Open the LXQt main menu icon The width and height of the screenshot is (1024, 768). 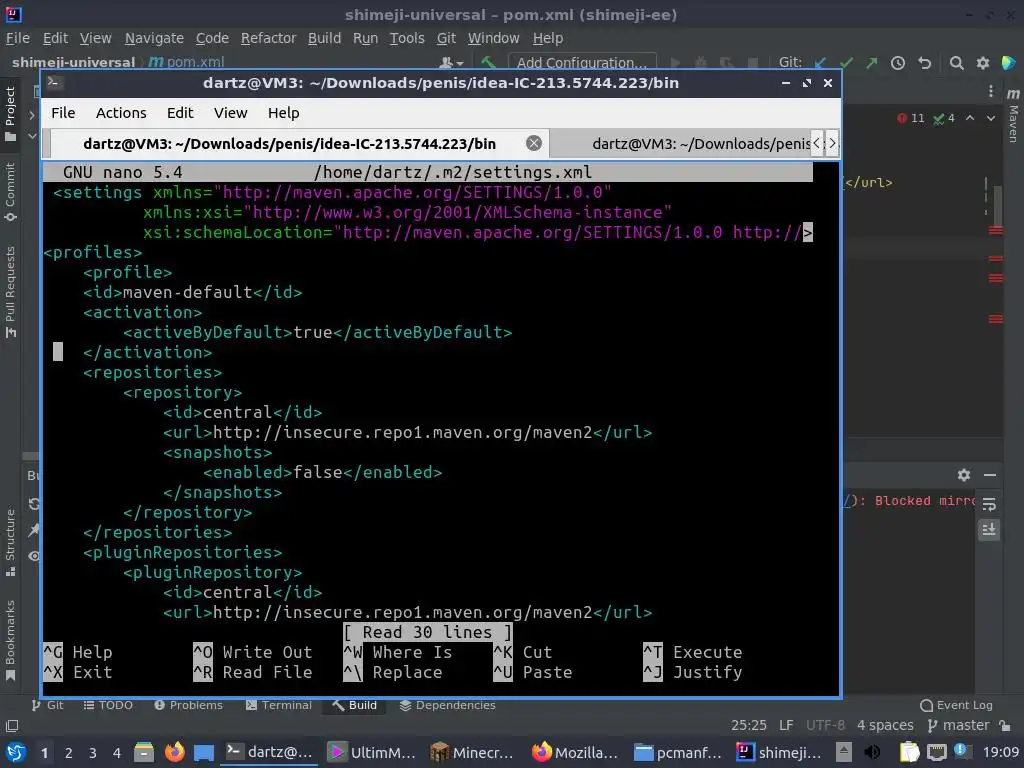[x=15, y=752]
